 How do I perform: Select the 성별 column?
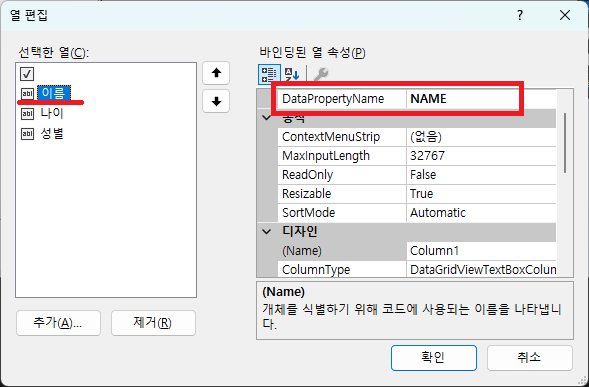click(52, 133)
